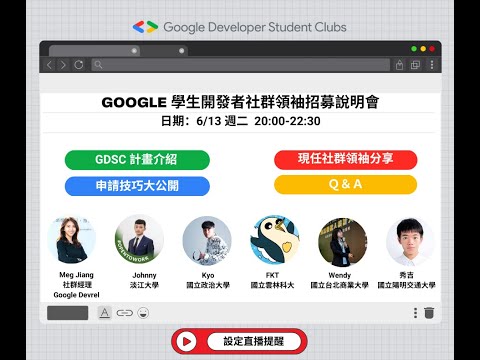The height and width of the screenshot is (360, 480).
Task: Click the name label Meg Jiang
Action: (x=76, y=275)
